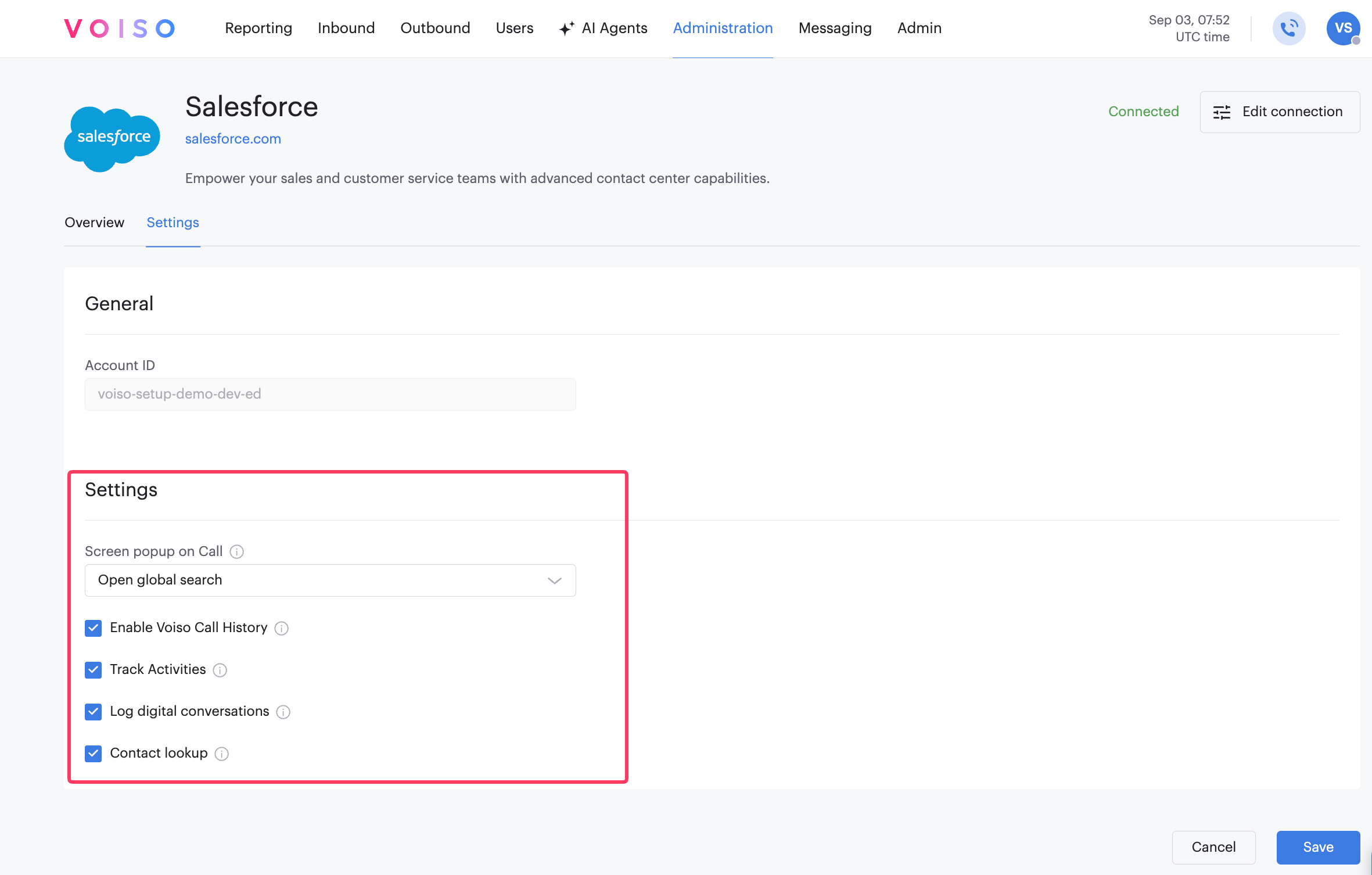
Task: Uncheck Enable Voiso Call History
Action: (94, 628)
